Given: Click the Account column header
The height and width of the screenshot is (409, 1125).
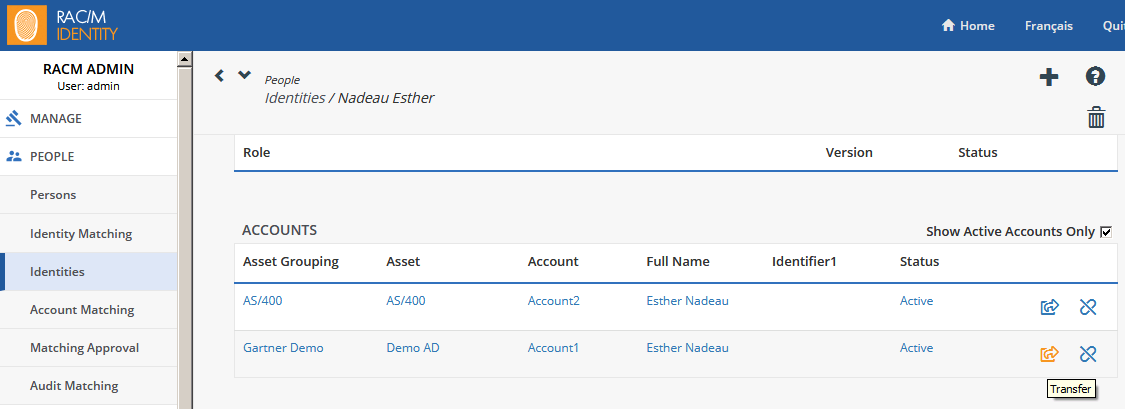Looking at the screenshot, I should [552, 262].
